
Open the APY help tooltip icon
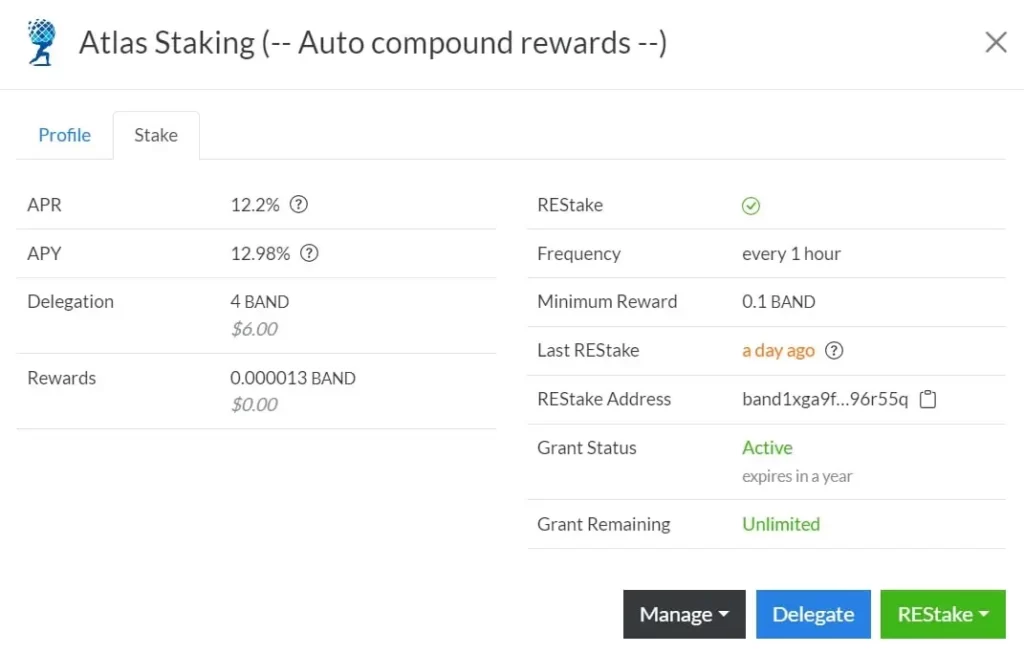coord(309,254)
